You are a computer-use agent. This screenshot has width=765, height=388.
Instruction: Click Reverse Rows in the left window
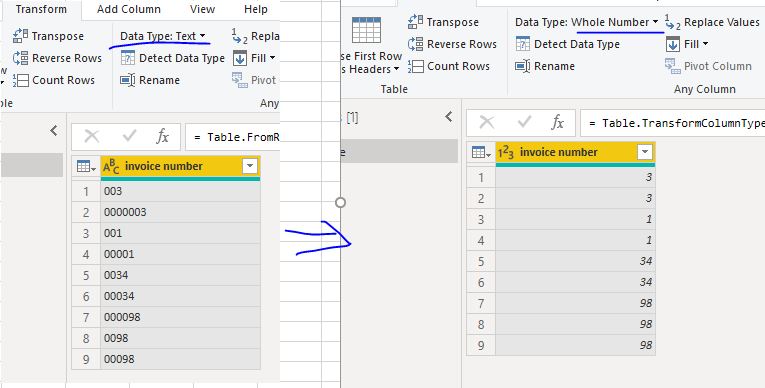tap(57, 58)
